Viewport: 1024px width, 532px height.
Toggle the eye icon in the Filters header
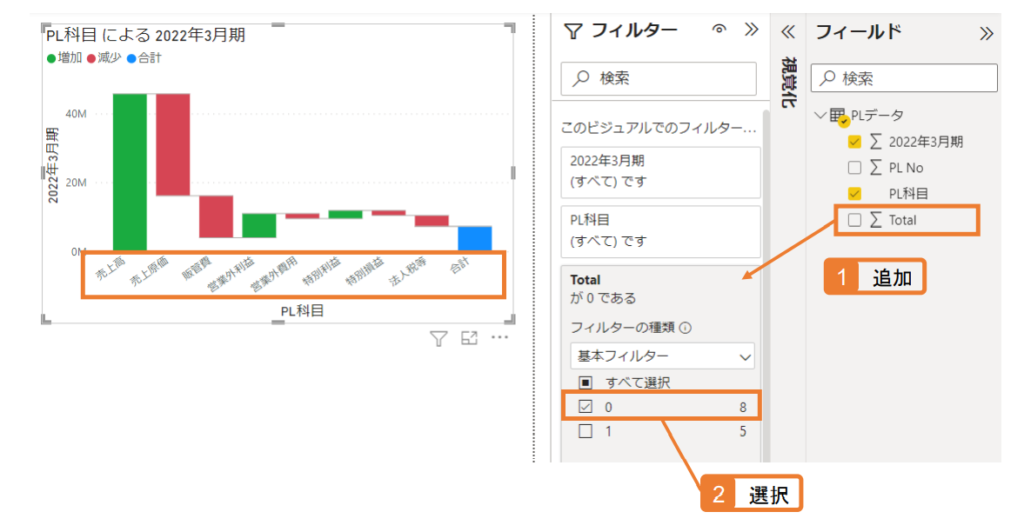(x=719, y=29)
